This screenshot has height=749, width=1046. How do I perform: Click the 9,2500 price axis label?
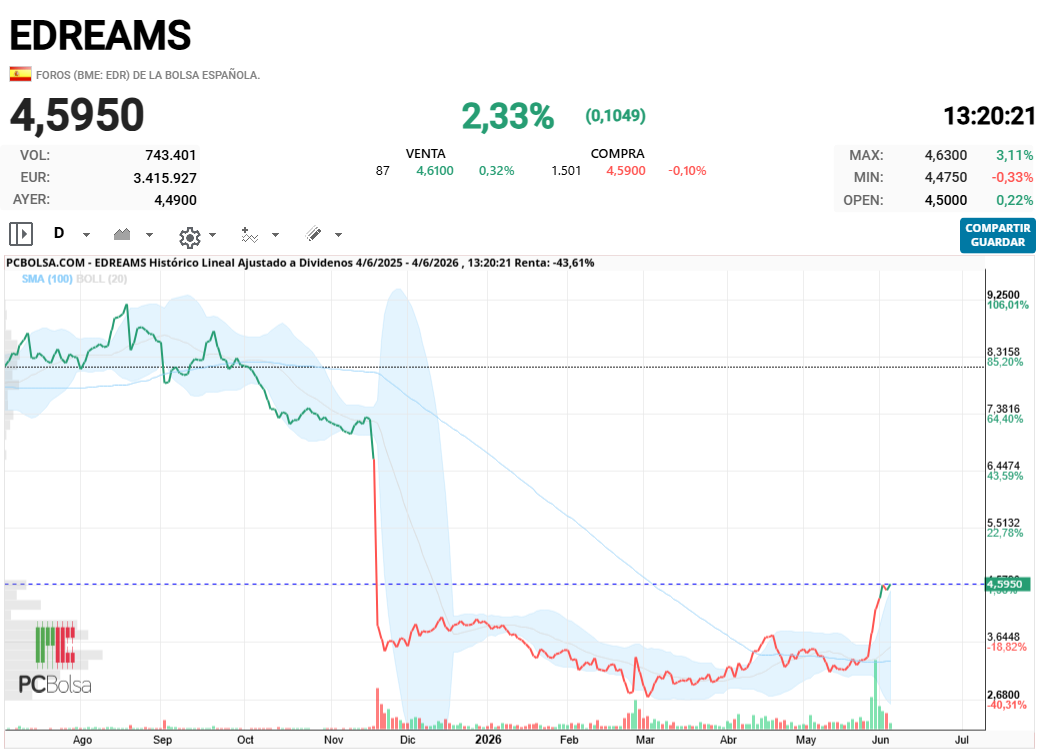pos(1003,295)
